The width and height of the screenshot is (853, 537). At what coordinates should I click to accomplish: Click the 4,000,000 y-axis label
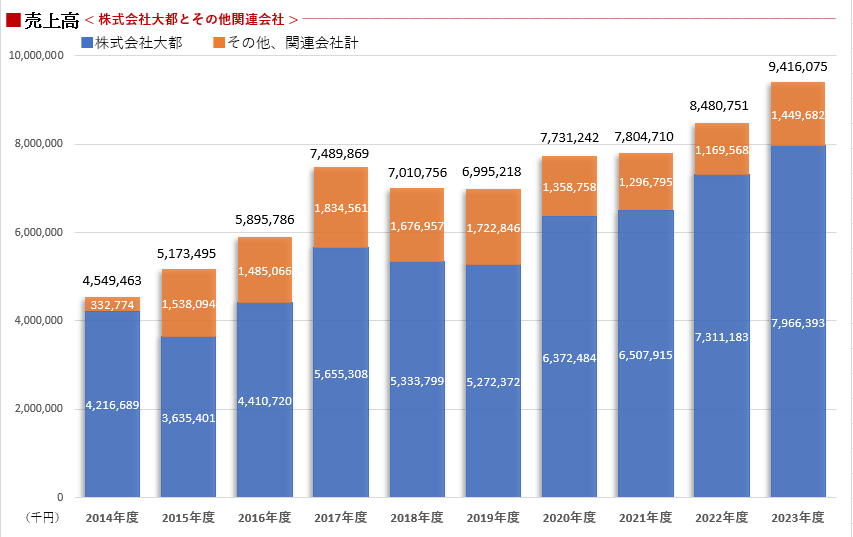coord(39,320)
